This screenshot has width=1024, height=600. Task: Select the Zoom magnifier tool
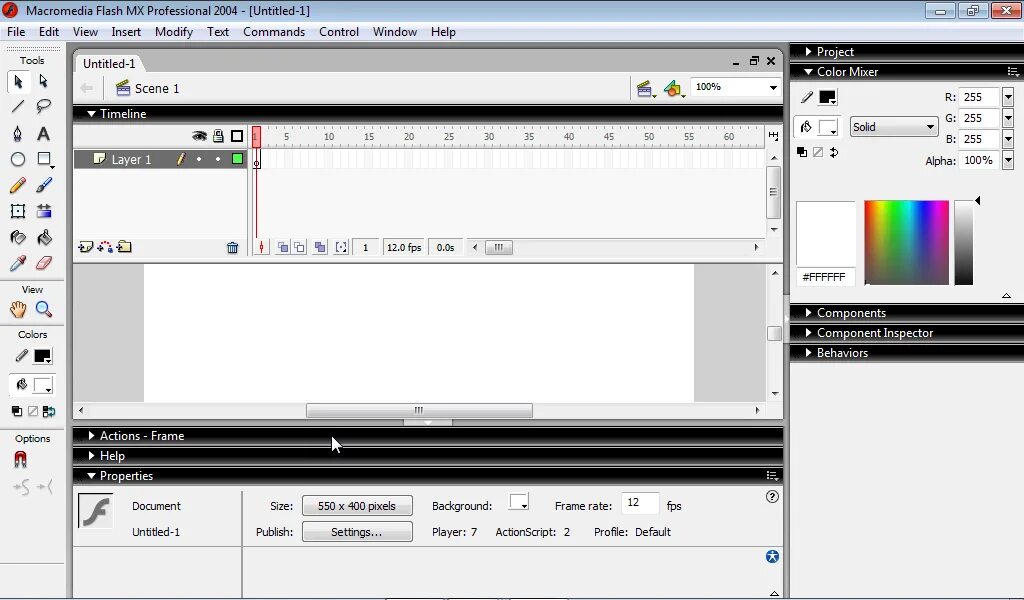[44, 309]
